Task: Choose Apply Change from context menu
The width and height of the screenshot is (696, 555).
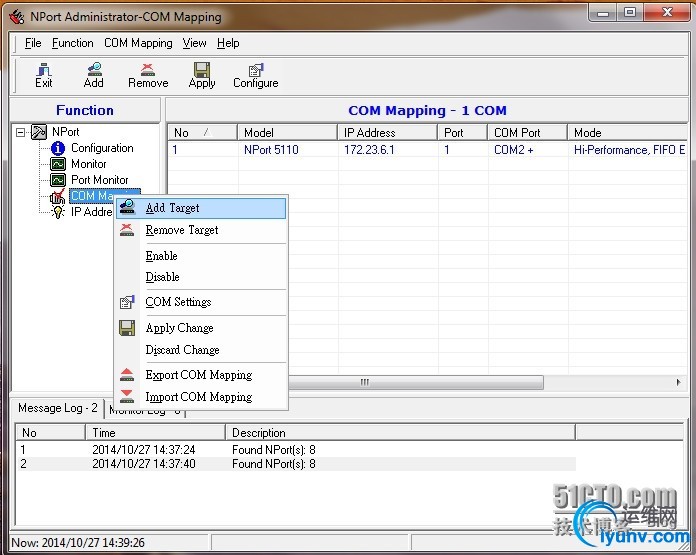Action: point(201,328)
